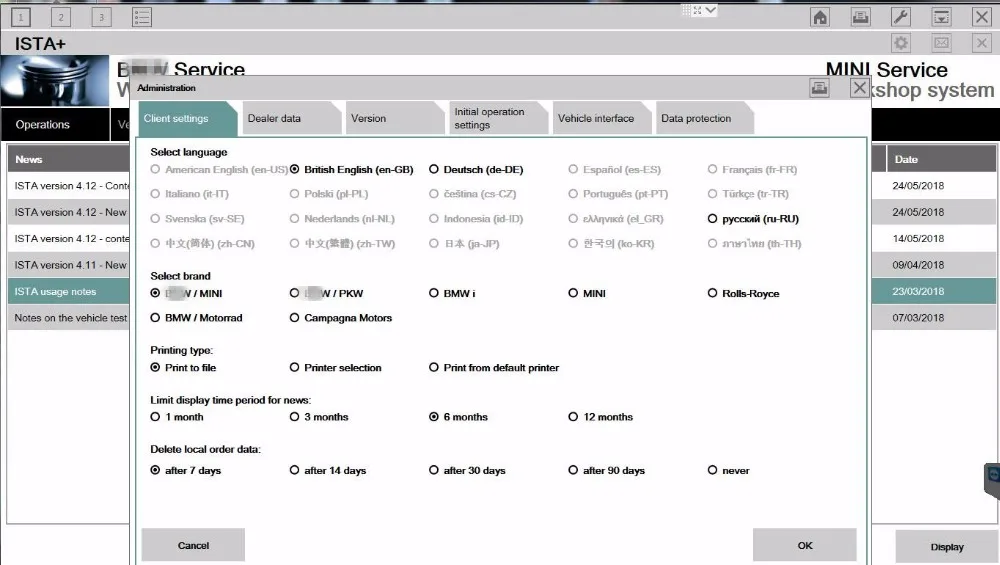Confirm settings with the OK button
Image resolution: width=1000 pixels, height=565 pixels.
pos(805,545)
